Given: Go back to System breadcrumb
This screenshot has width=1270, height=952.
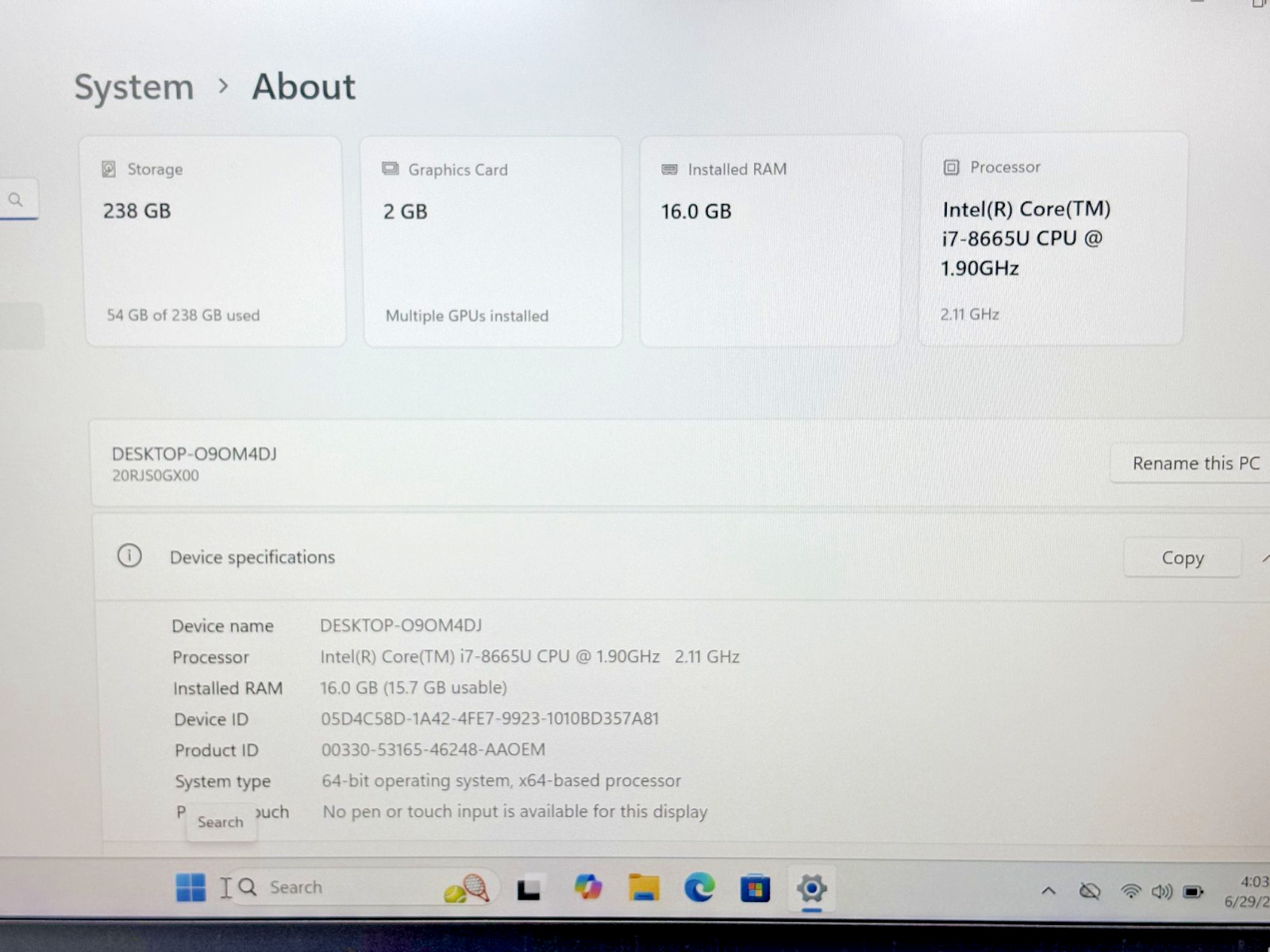Looking at the screenshot, I should coord(133,86).
